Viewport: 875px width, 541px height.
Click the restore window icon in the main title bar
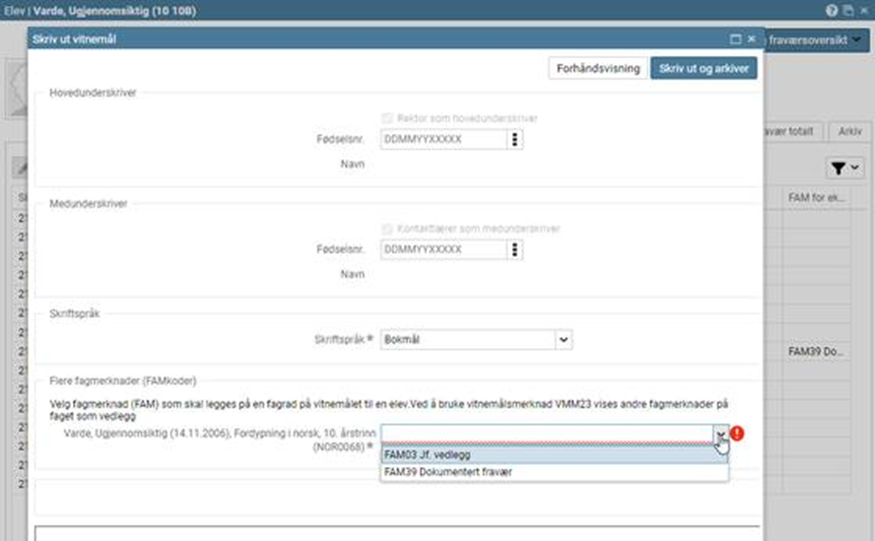[x=847, y=11]
